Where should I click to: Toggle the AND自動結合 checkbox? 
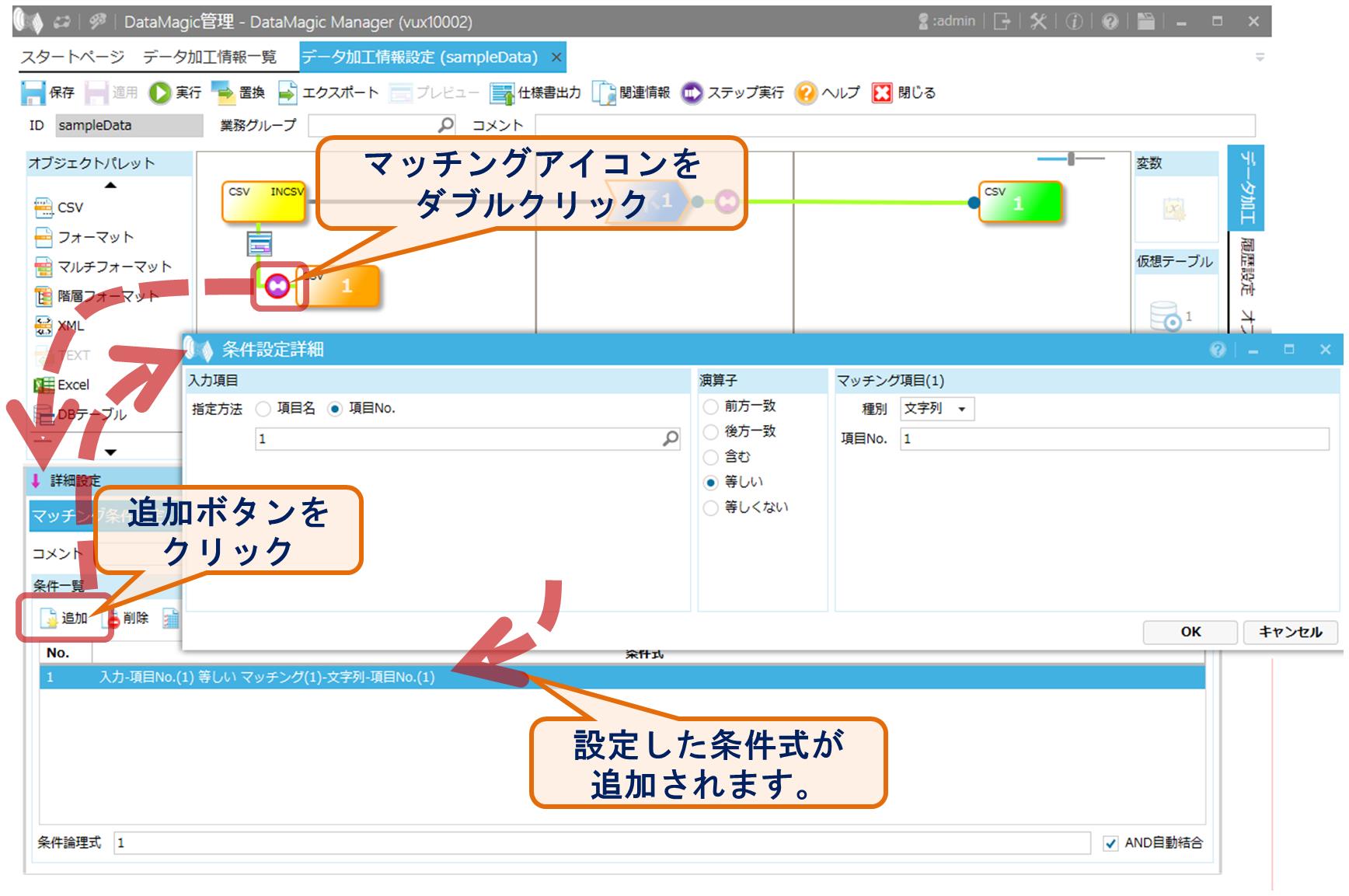[1111, 843]
